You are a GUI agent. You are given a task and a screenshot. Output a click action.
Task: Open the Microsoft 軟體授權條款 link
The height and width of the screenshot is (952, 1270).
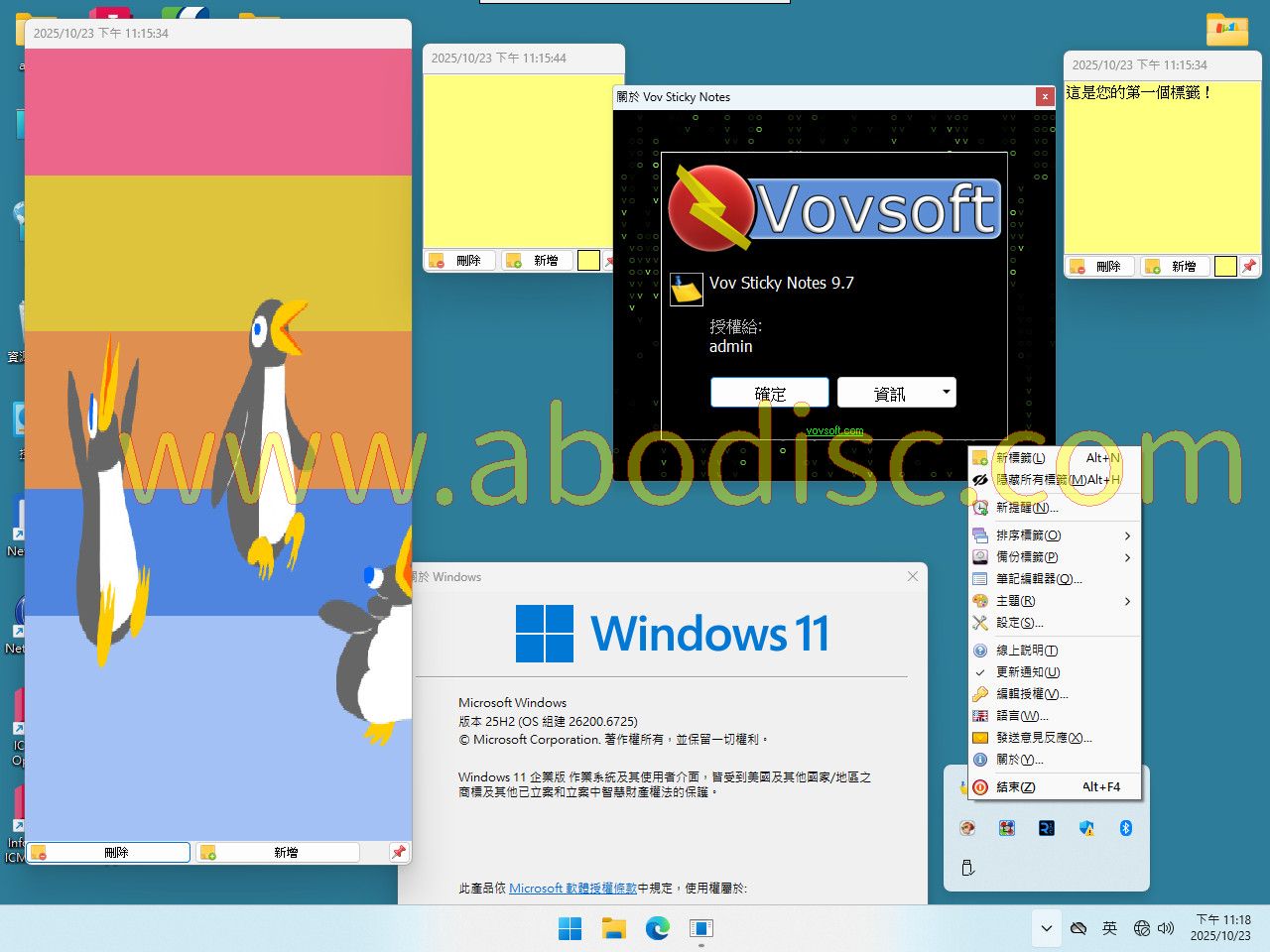point(572,889)
